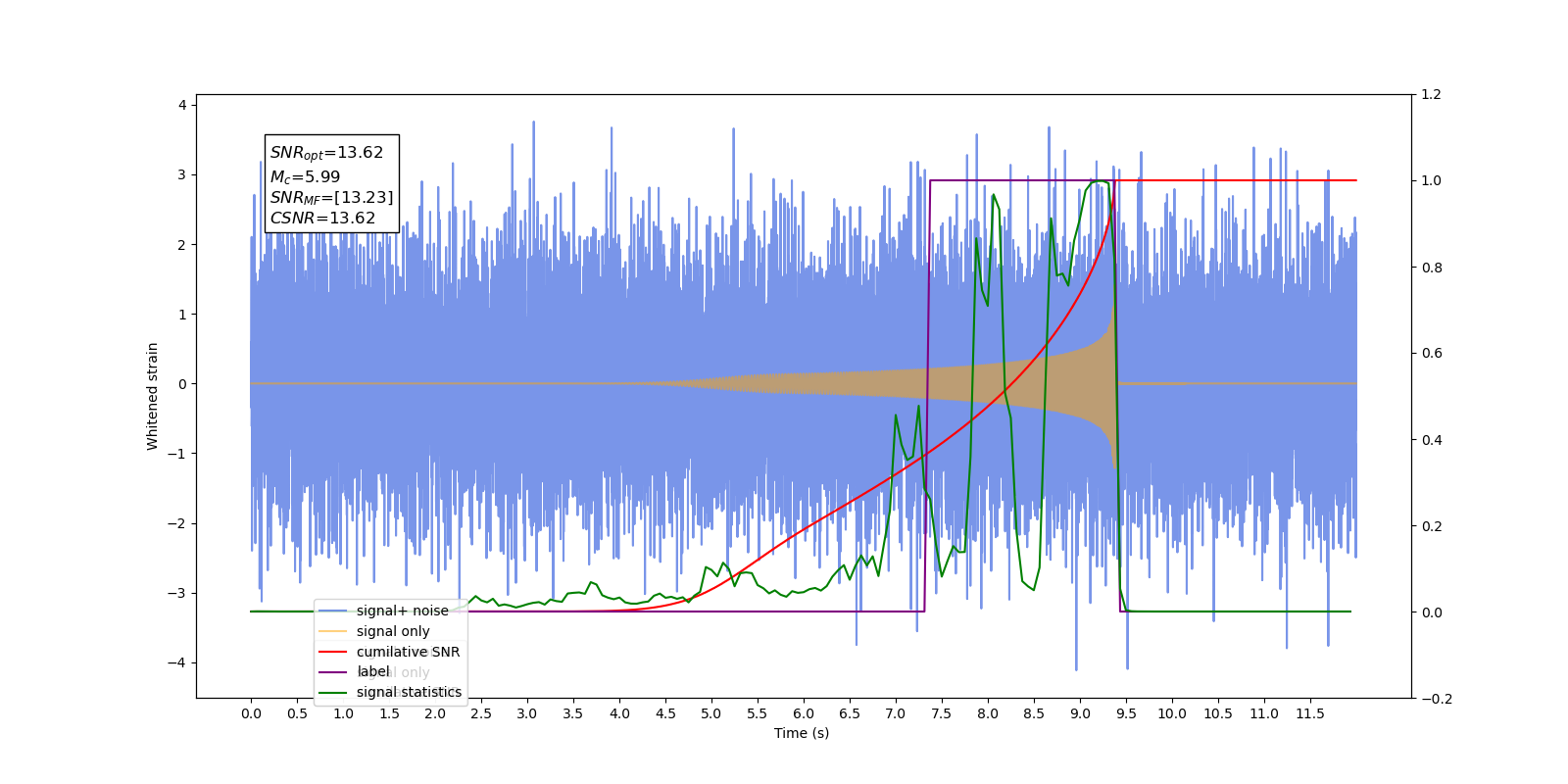Click the right axis tick label −0.2
Screen dimensions: 1568x784
[x=1437, y=699]
